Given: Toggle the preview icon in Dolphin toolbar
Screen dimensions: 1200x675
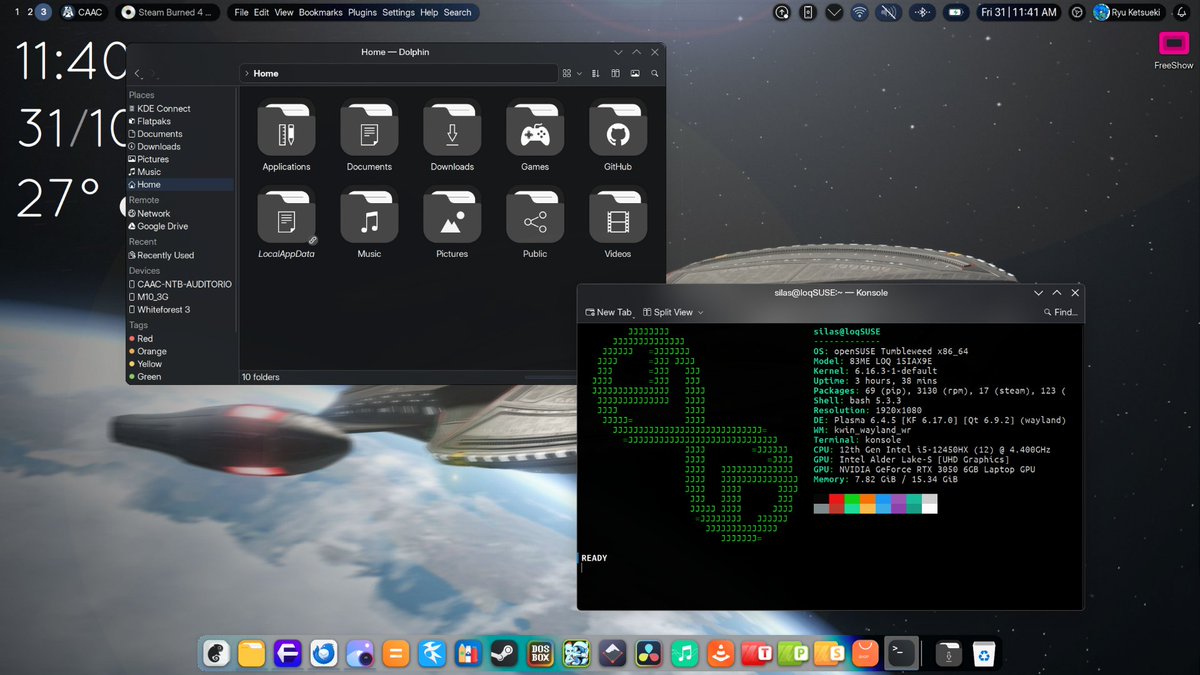Looking at the screenshot, I should point(635,73).
